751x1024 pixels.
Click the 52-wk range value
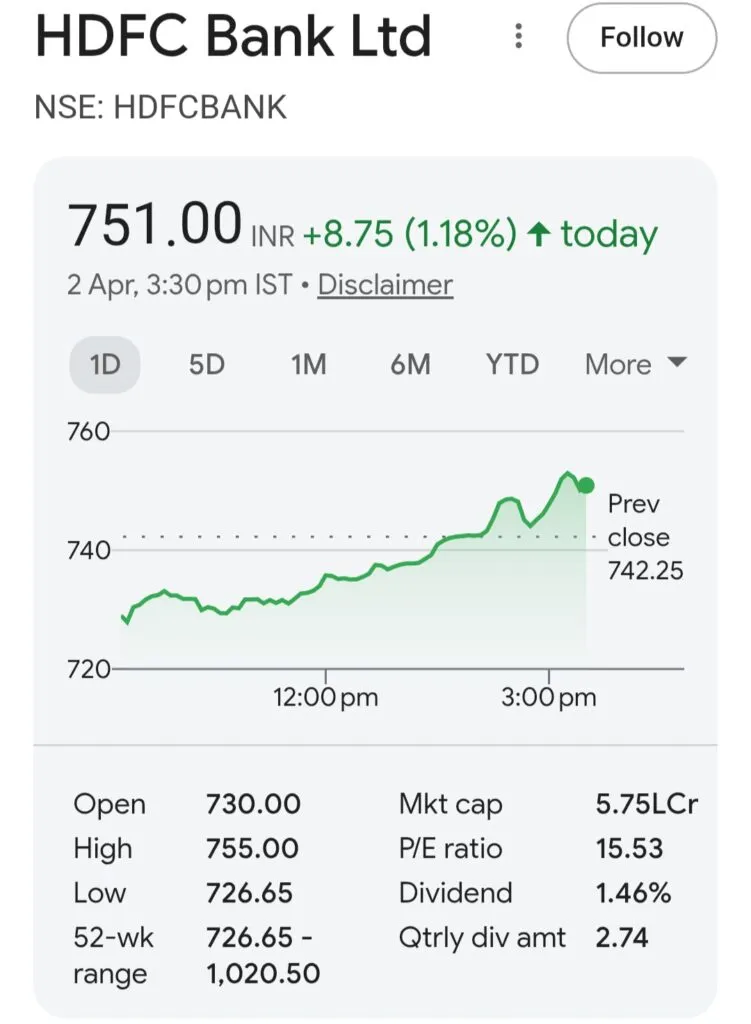click(262, 955)
